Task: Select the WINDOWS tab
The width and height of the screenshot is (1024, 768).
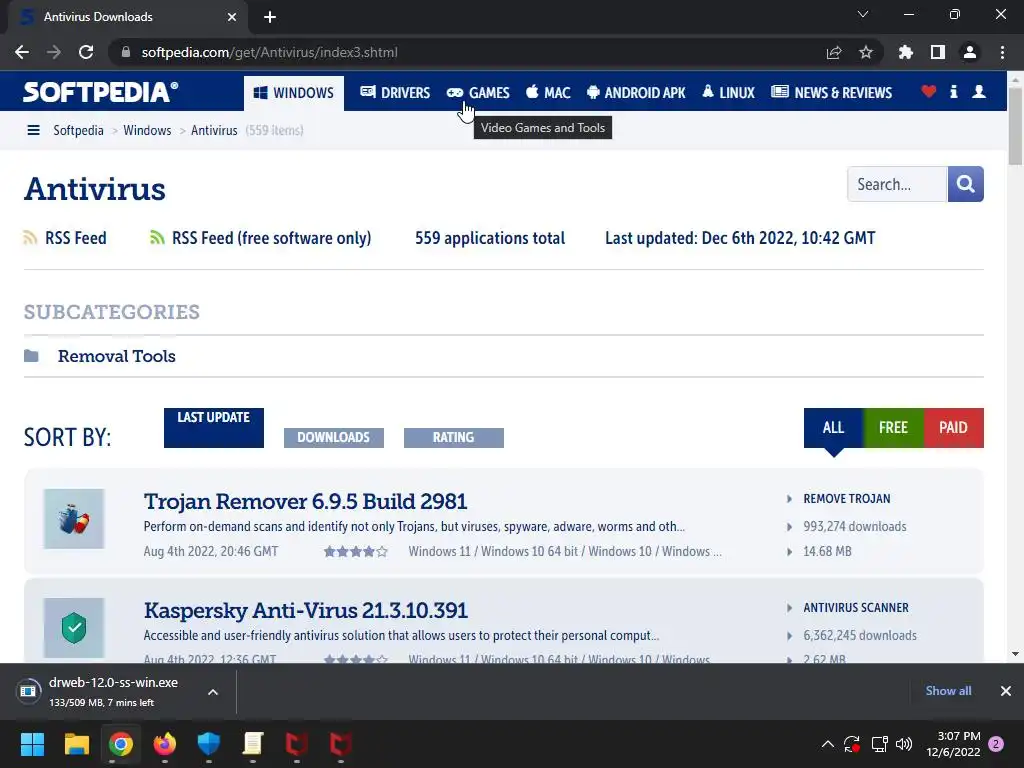Action: pyautogui.click(x=294, y=93)
